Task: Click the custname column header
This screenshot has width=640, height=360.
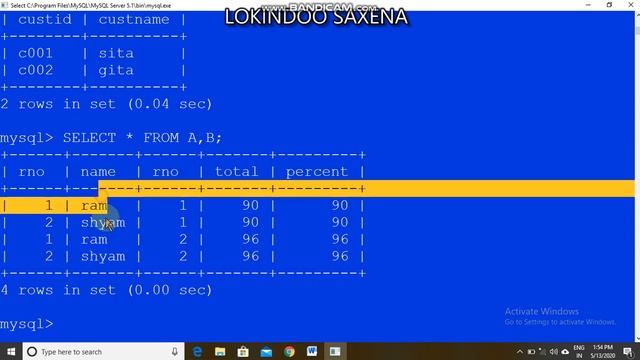Action: pyautogui.click(x=134, y=19)
